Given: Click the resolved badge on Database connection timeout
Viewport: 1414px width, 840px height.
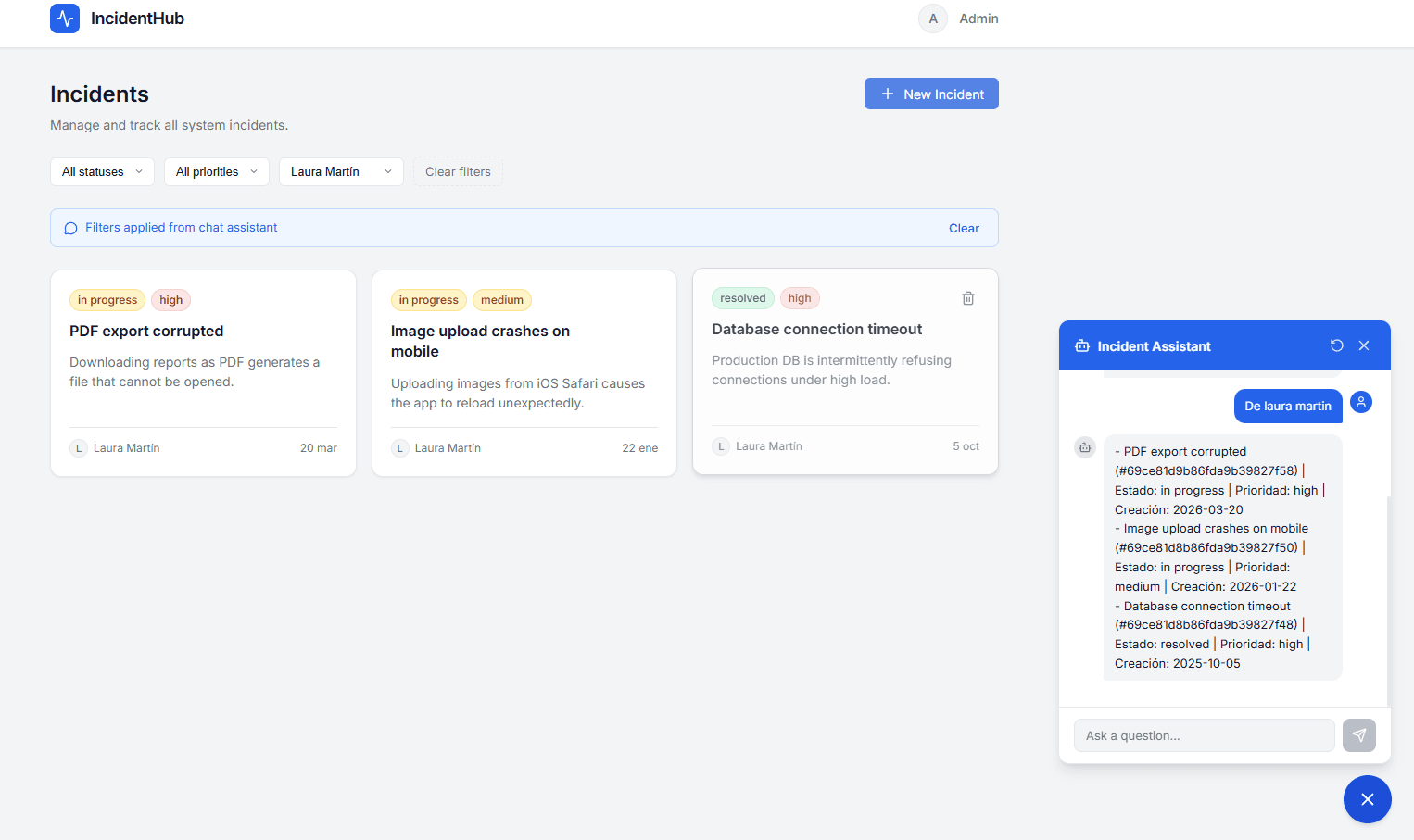Looking at the screenshot, I should [742, 297].
